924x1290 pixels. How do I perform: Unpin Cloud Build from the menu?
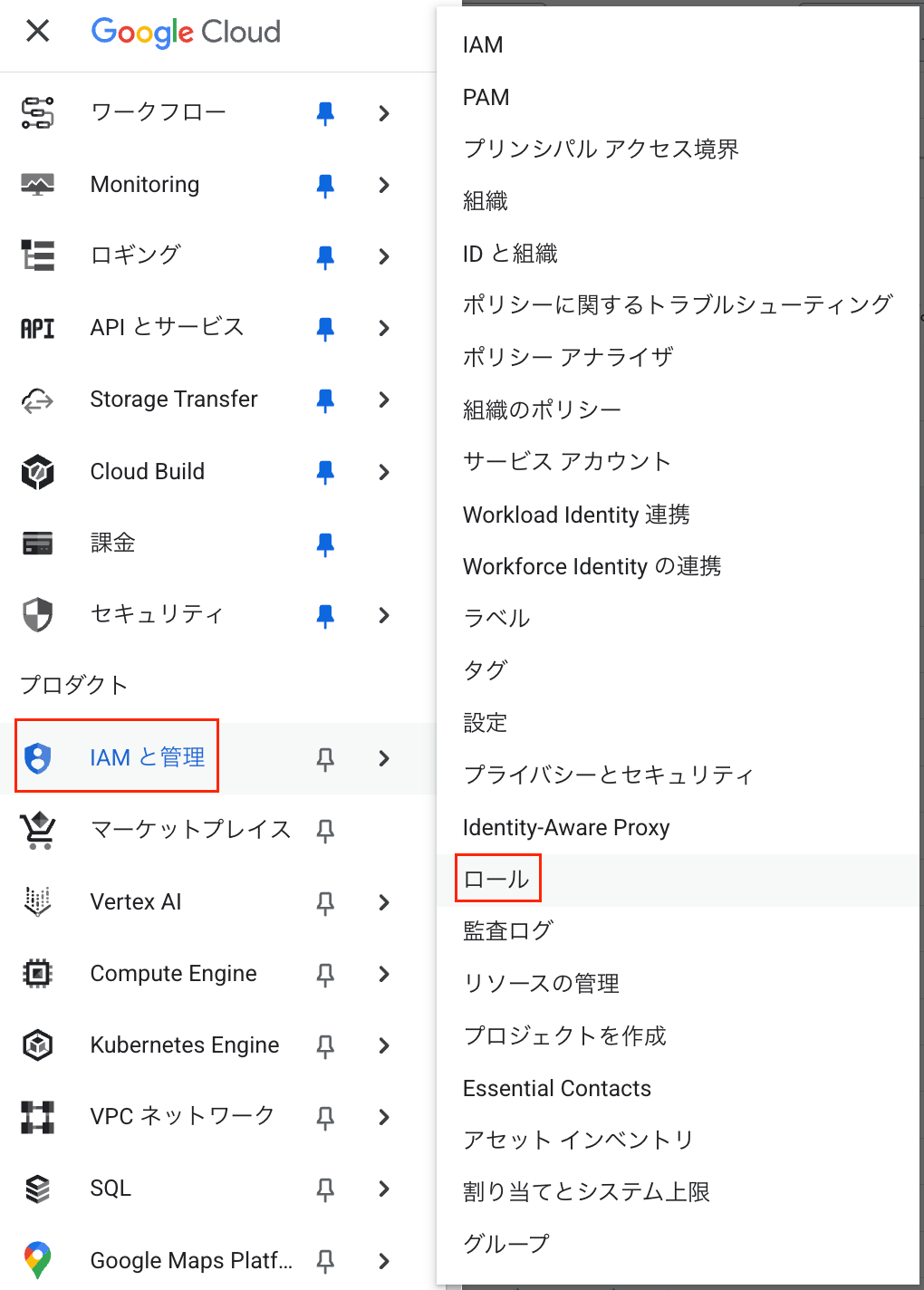(x=325, y=472)
